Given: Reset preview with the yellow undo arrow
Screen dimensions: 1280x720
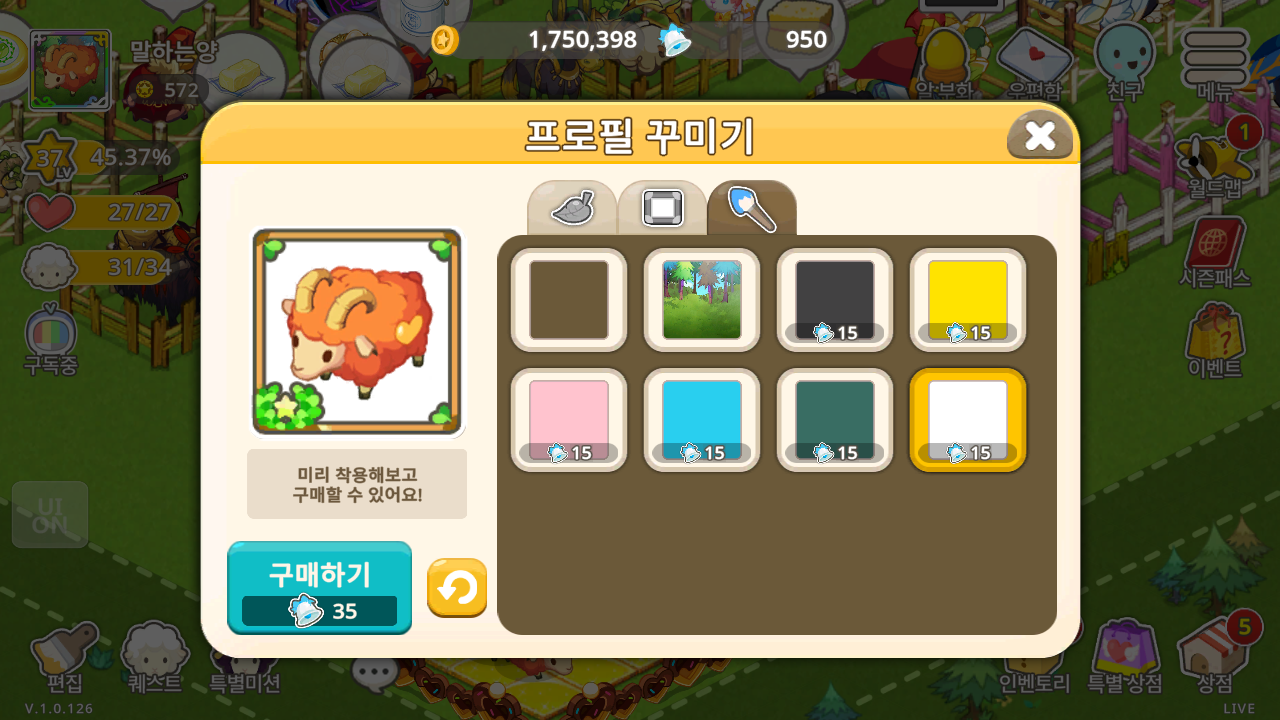Looking at the screenshot, I should click(457, 588).
